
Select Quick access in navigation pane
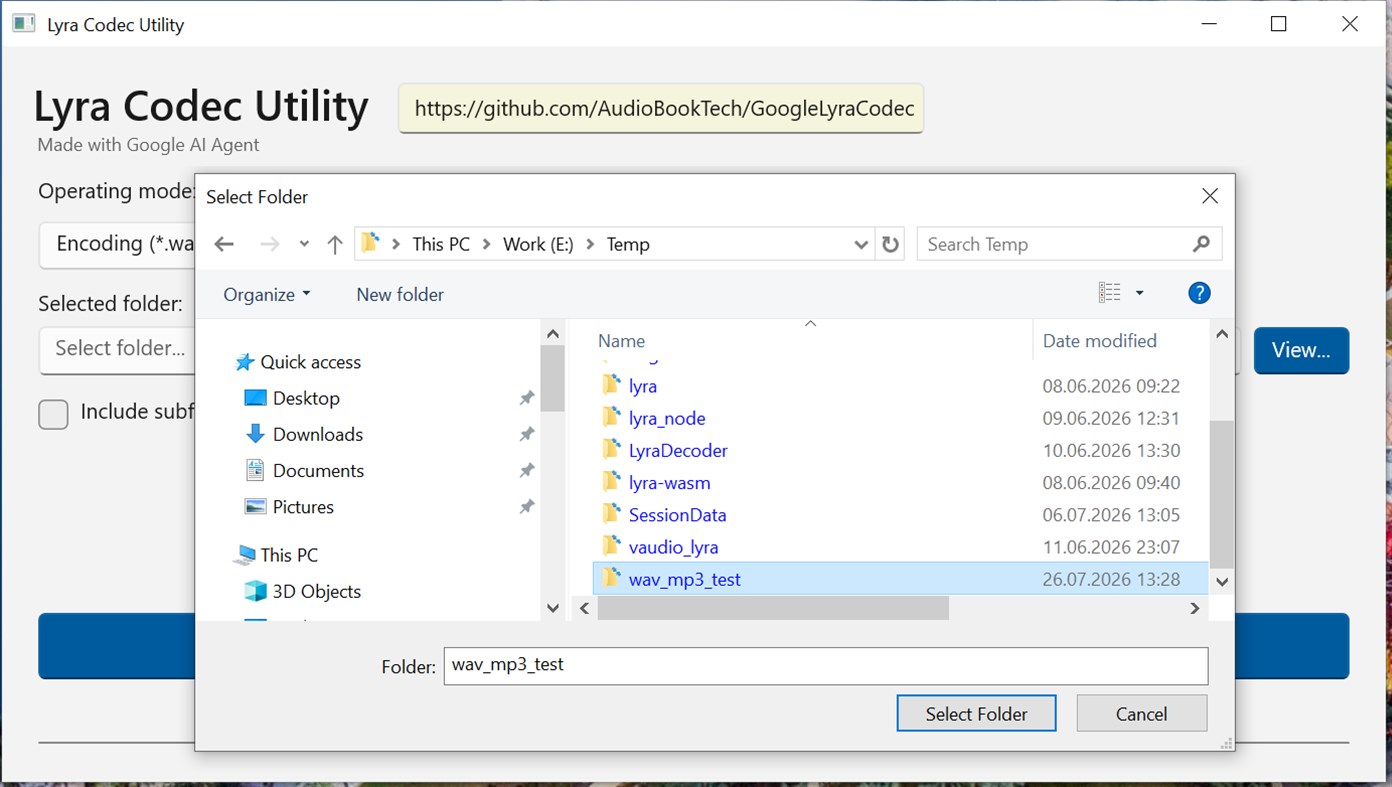[x=310, y=362]
